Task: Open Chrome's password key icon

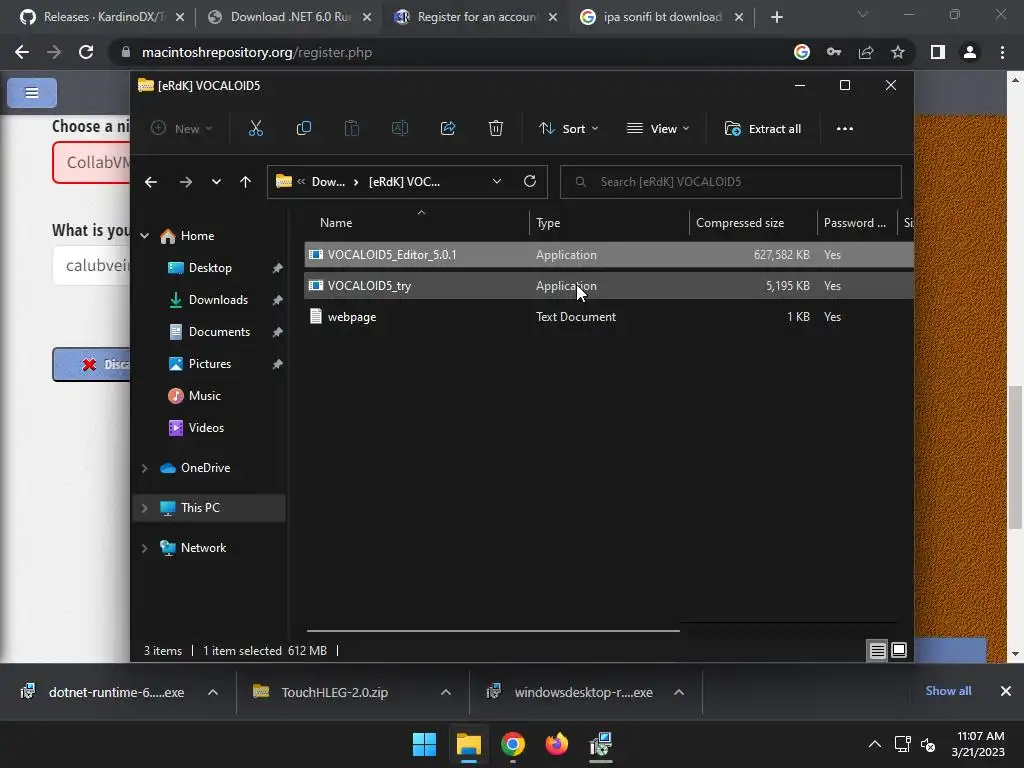Action: pos(834,52)
